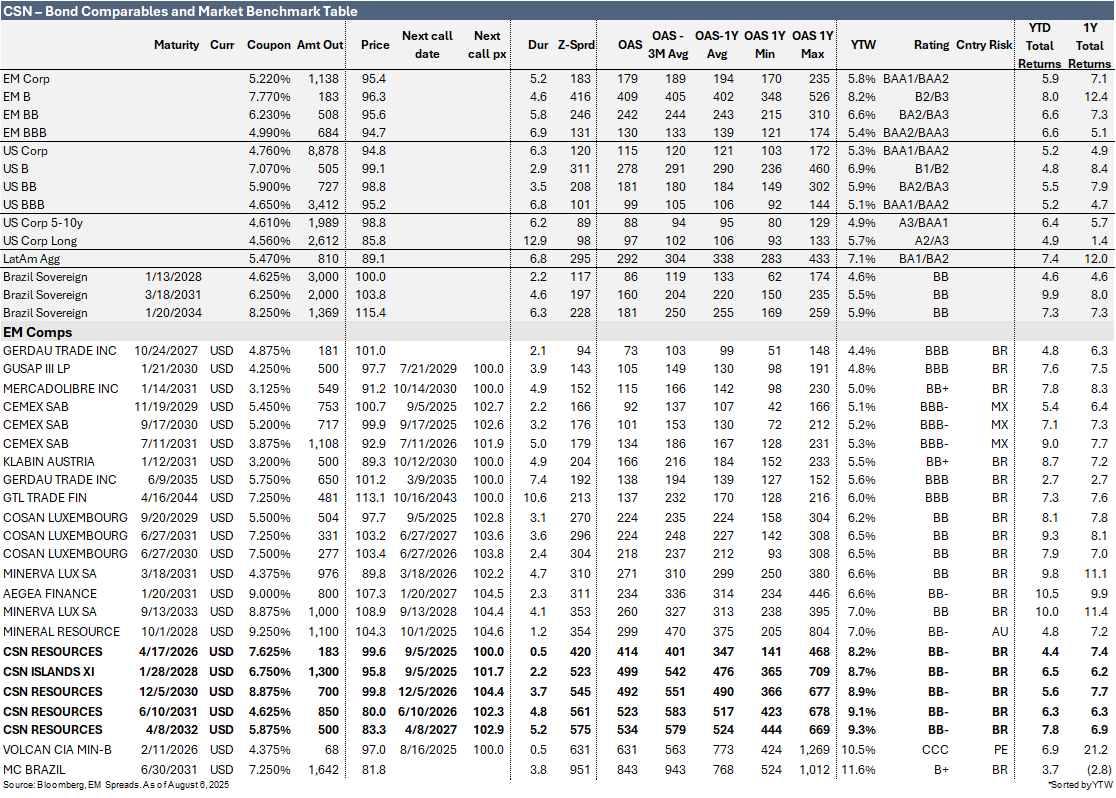Click the VOLCAN 1Y total return '21.2'
This screenshot has height=798, width=1116.
[1097, 750]
